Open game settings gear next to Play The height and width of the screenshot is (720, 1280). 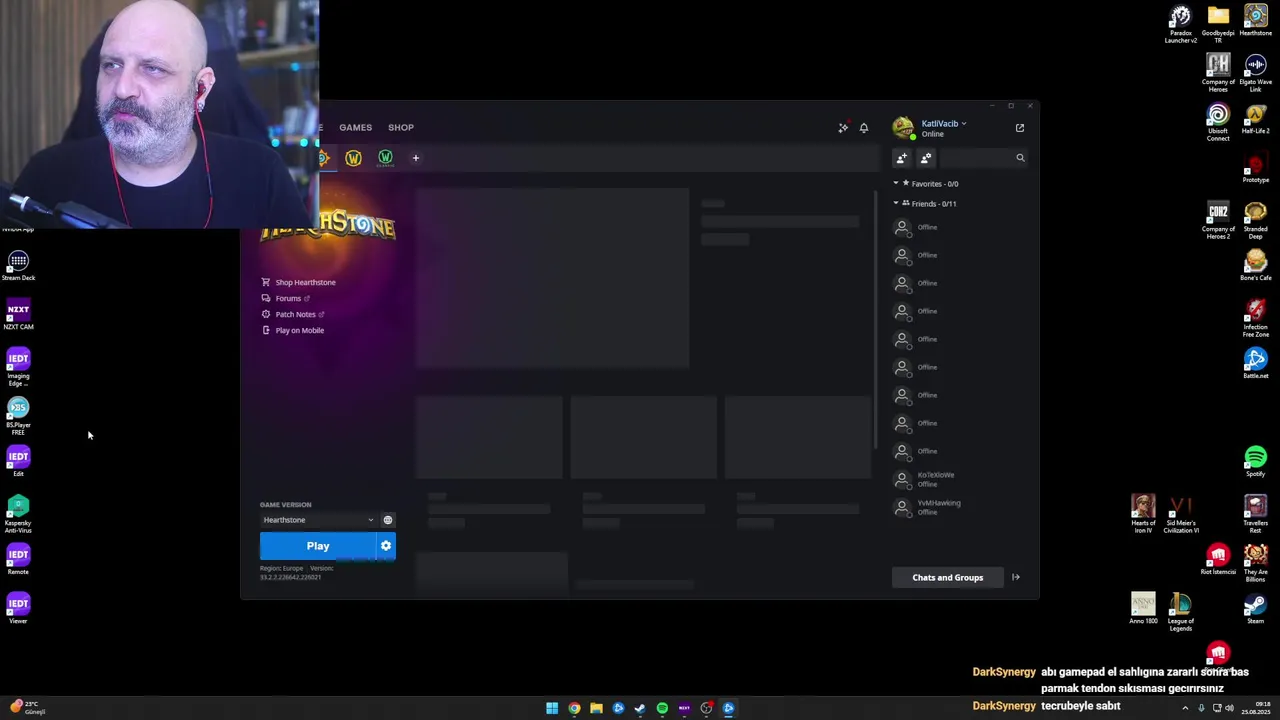pyautogui.click(x=386, y=546)
